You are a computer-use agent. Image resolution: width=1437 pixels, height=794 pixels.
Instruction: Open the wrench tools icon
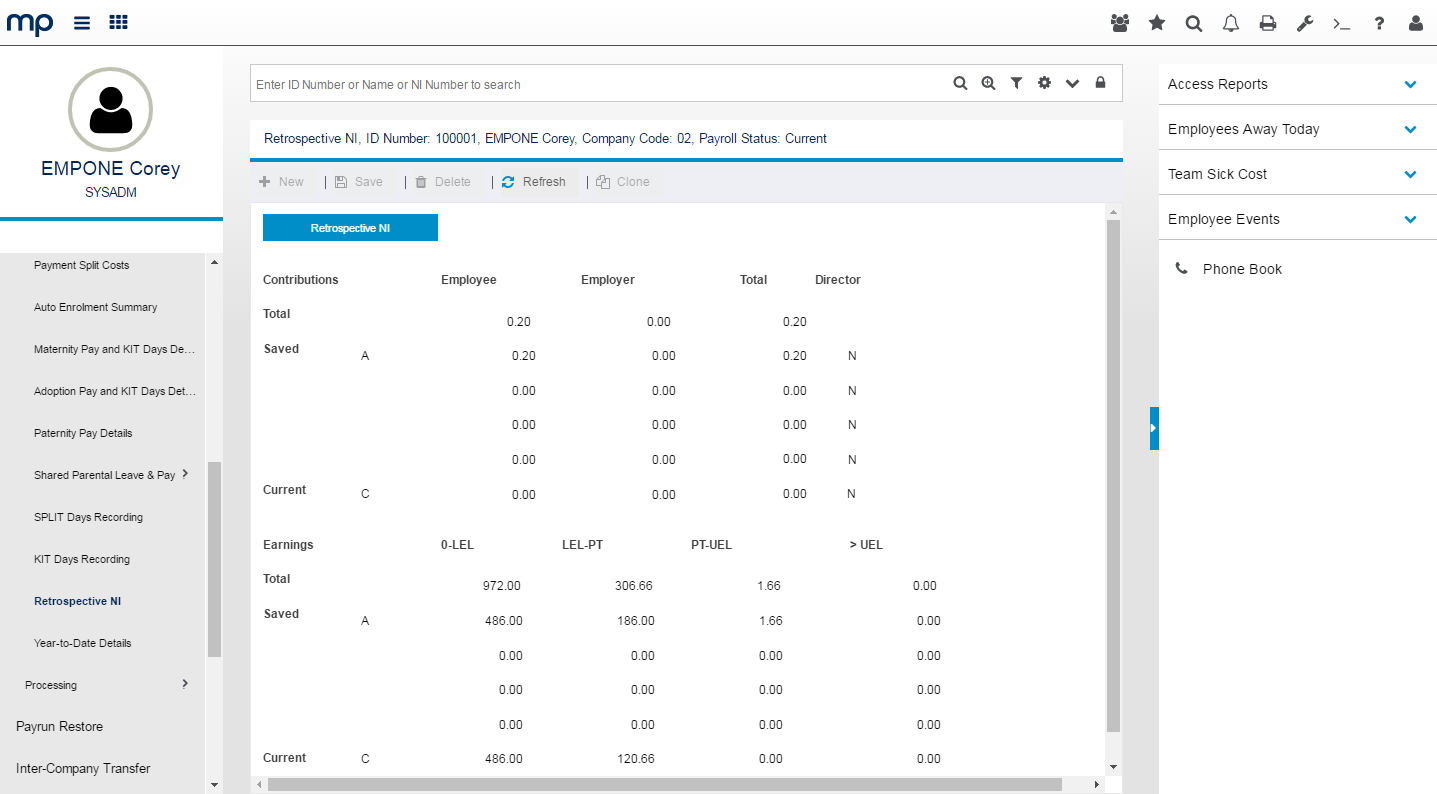click(1305, 24)
